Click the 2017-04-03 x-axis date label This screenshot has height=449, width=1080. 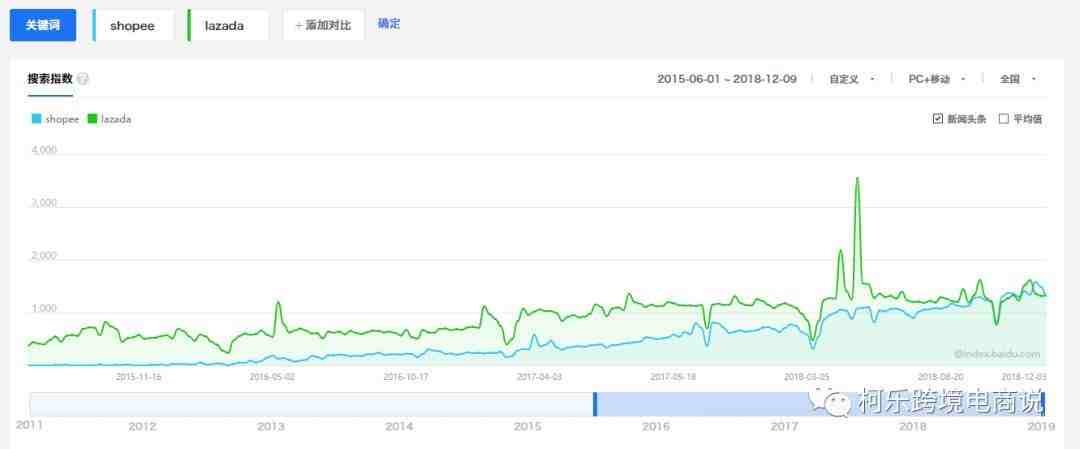click(x=539, y=377)
